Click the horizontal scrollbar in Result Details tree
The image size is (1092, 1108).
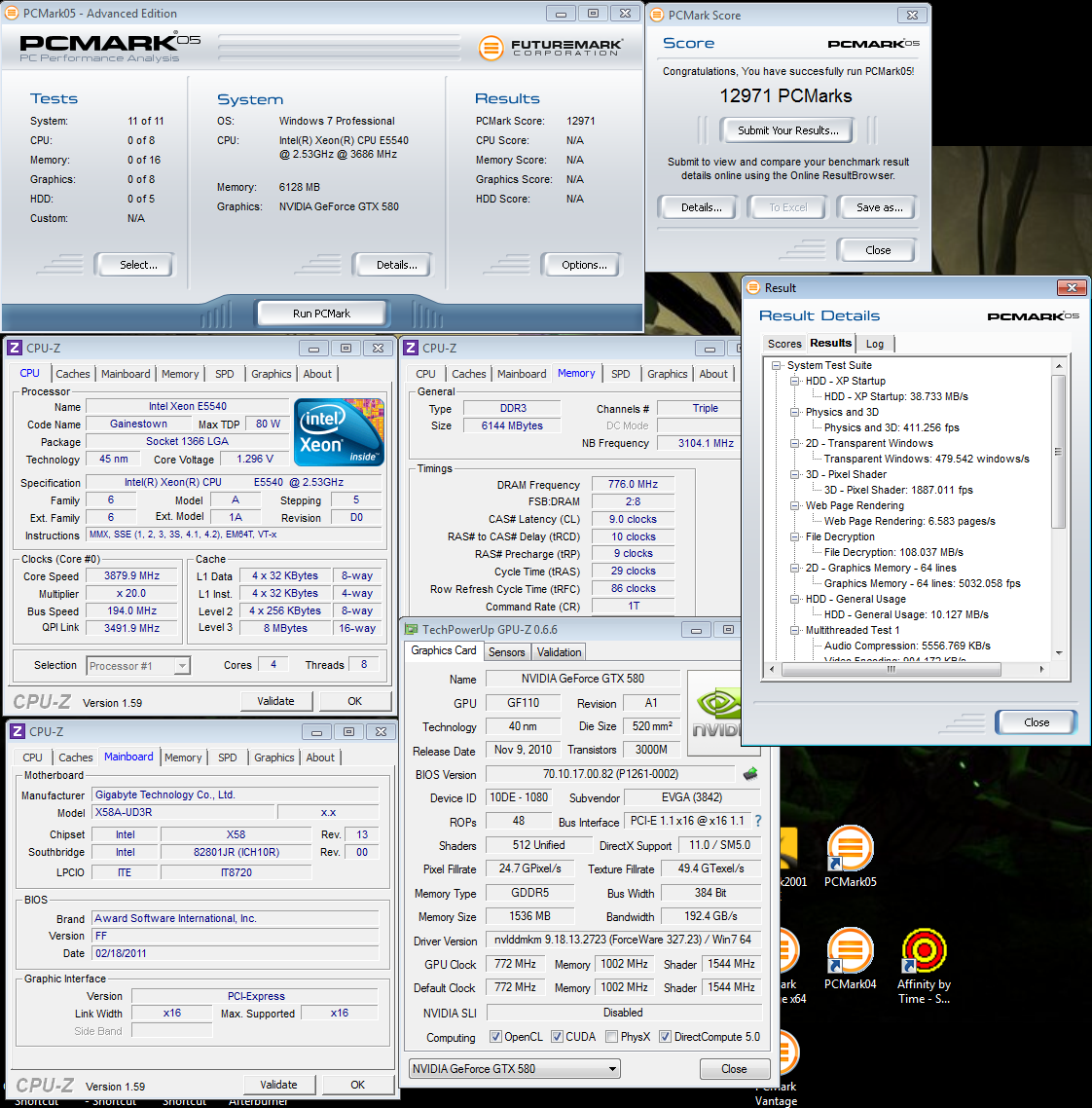pyautogui.click(x=891, y=669)
